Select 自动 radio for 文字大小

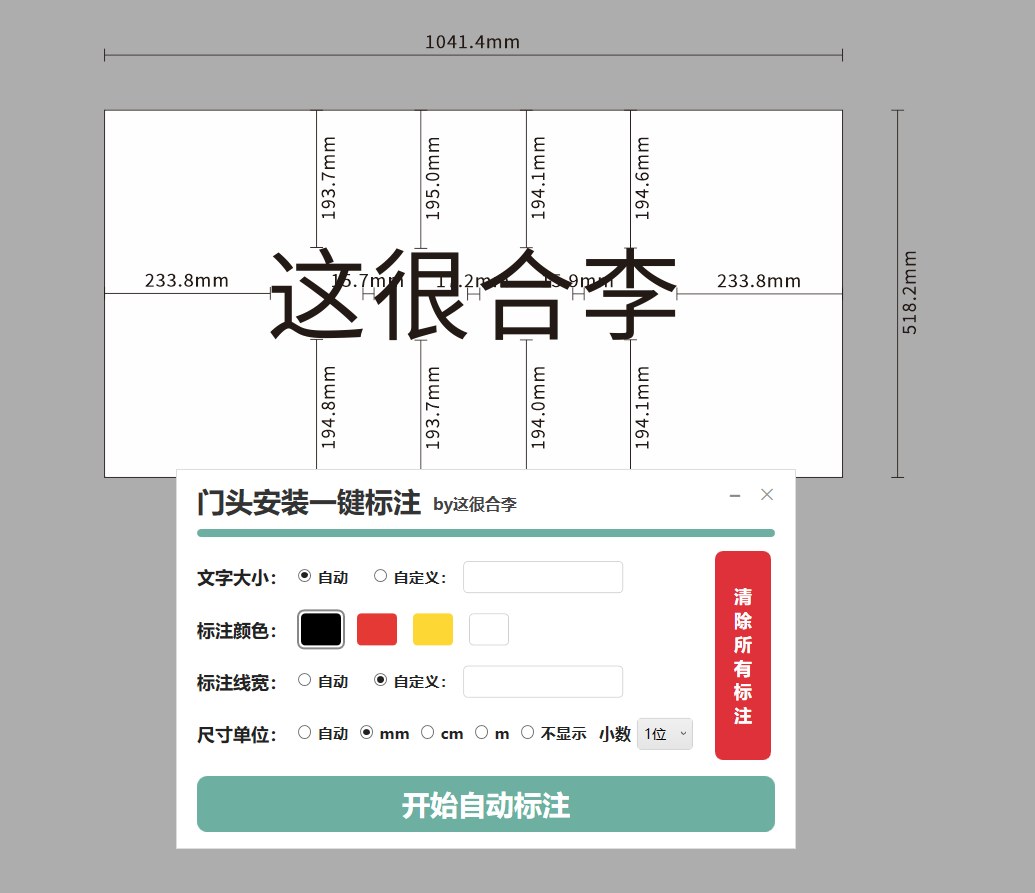304,576
